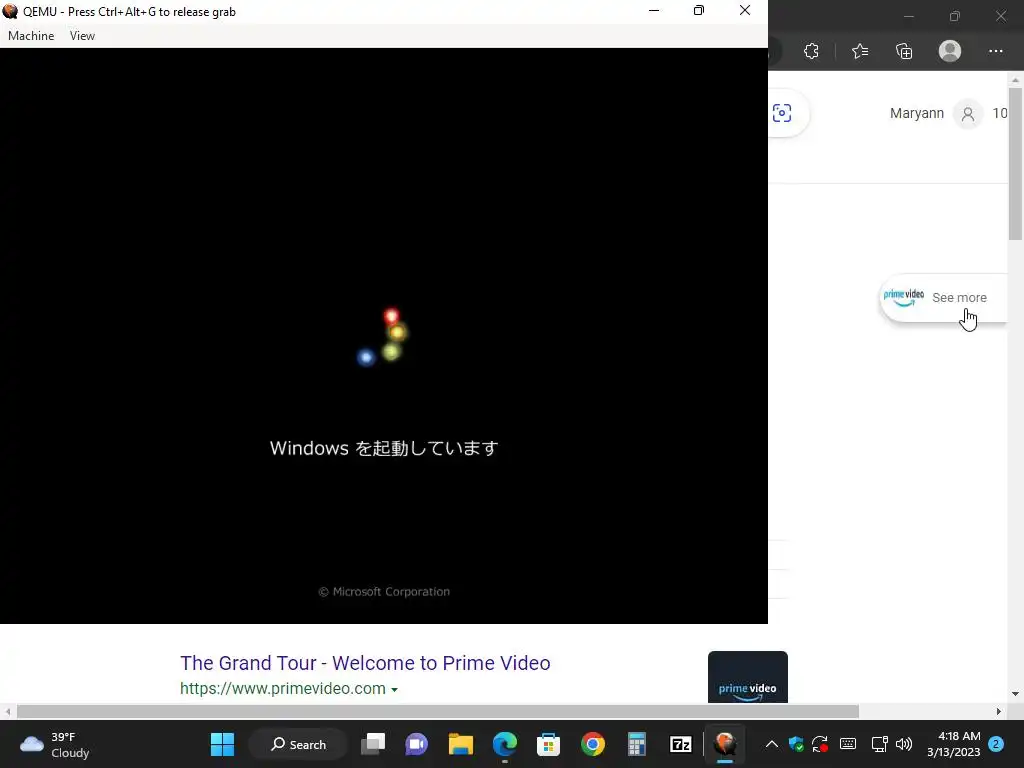
Task: Click the Maryann account name
Action: (x=916, y=113)
